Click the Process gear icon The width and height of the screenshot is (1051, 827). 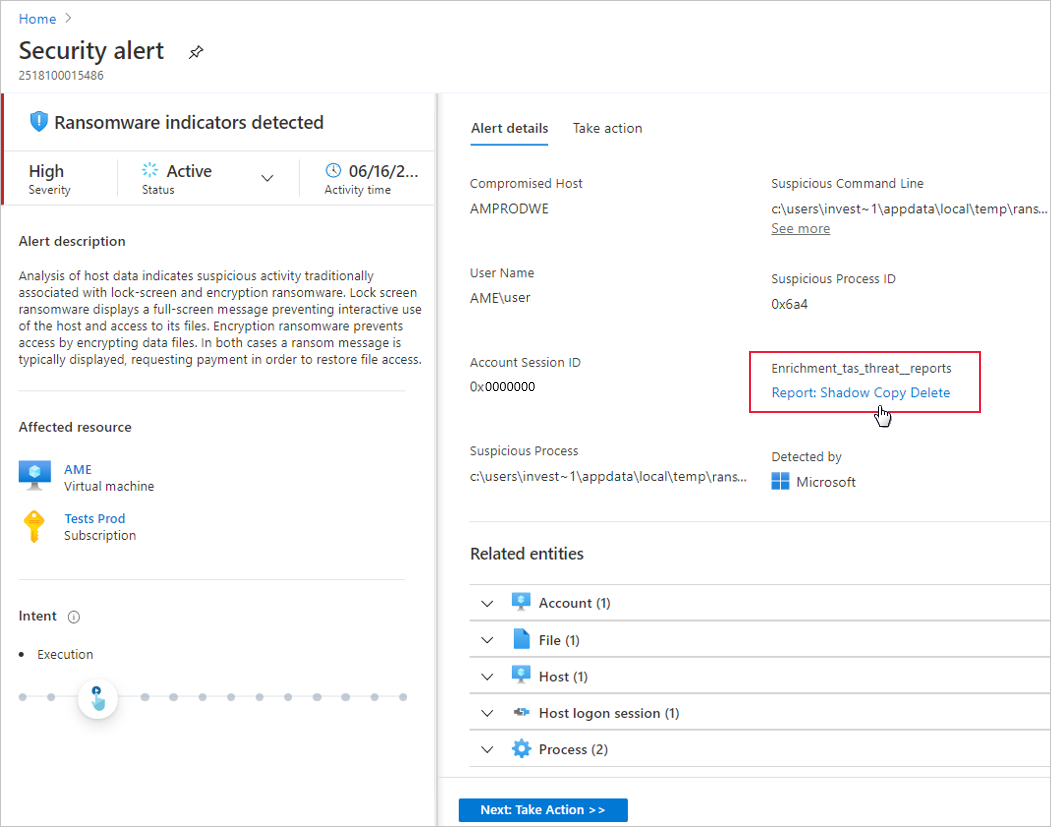coord(521,749)
